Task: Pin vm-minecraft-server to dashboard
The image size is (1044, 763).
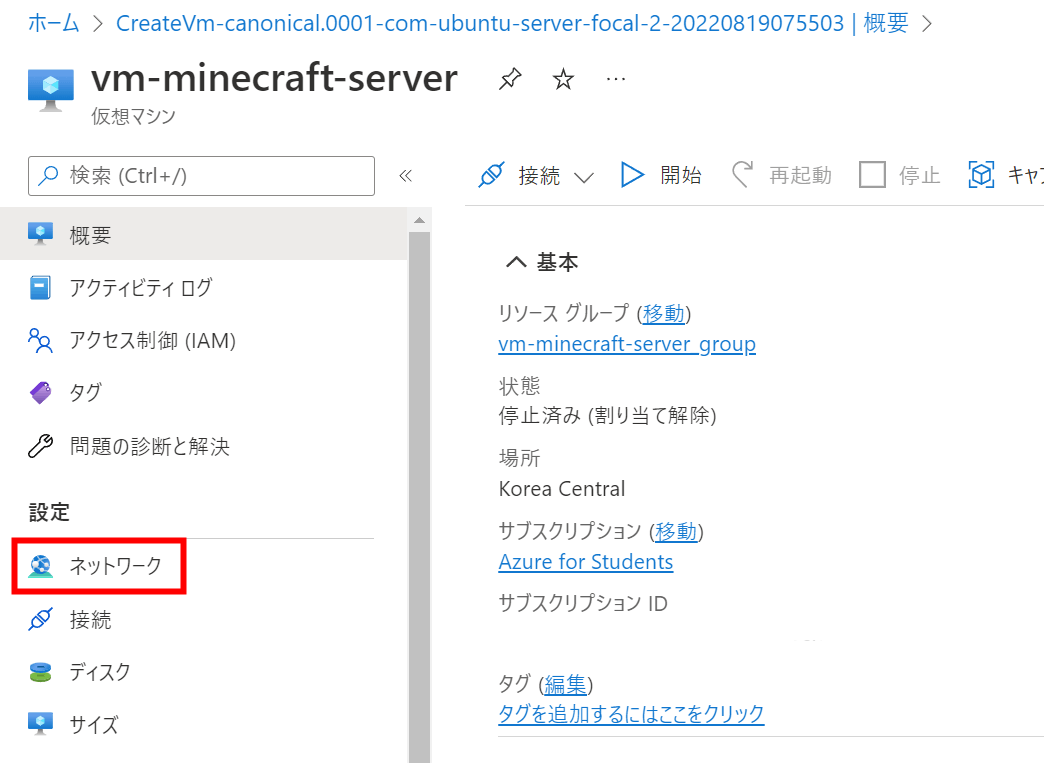Action: tap(510, 79)
